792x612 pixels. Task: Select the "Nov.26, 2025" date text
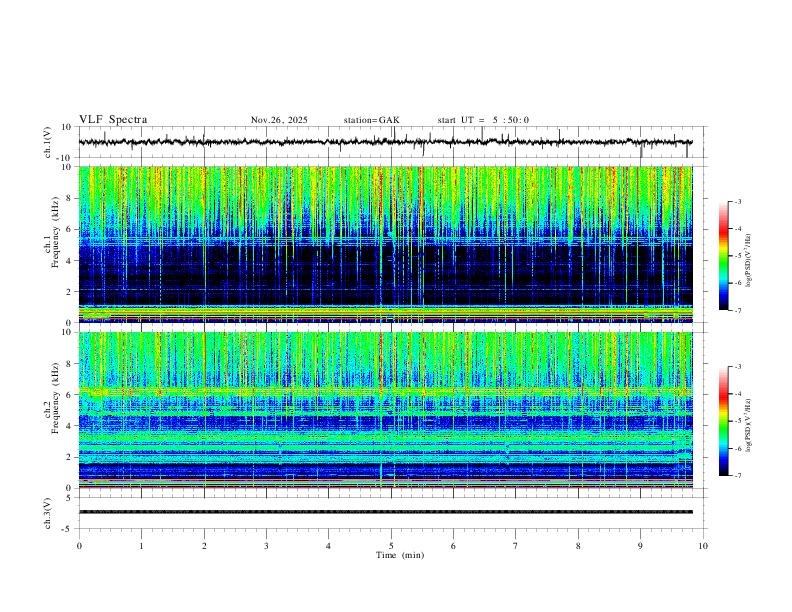279,120
